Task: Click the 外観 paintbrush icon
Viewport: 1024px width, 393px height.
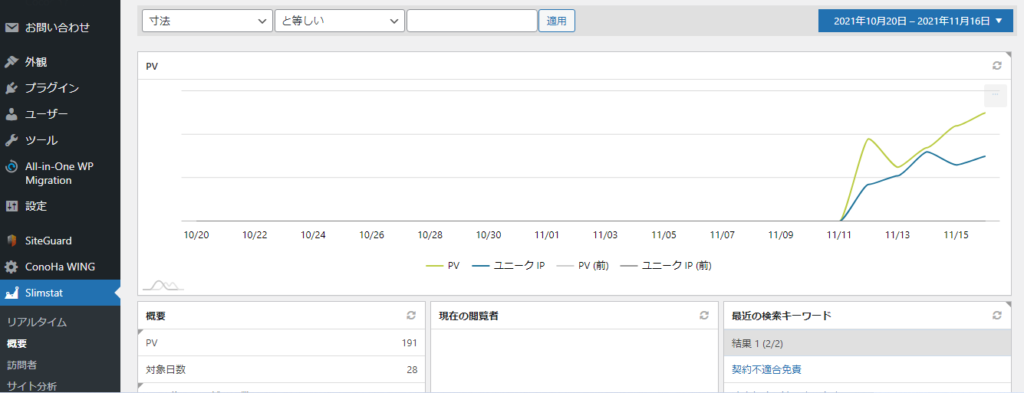Action: [11, 62]
